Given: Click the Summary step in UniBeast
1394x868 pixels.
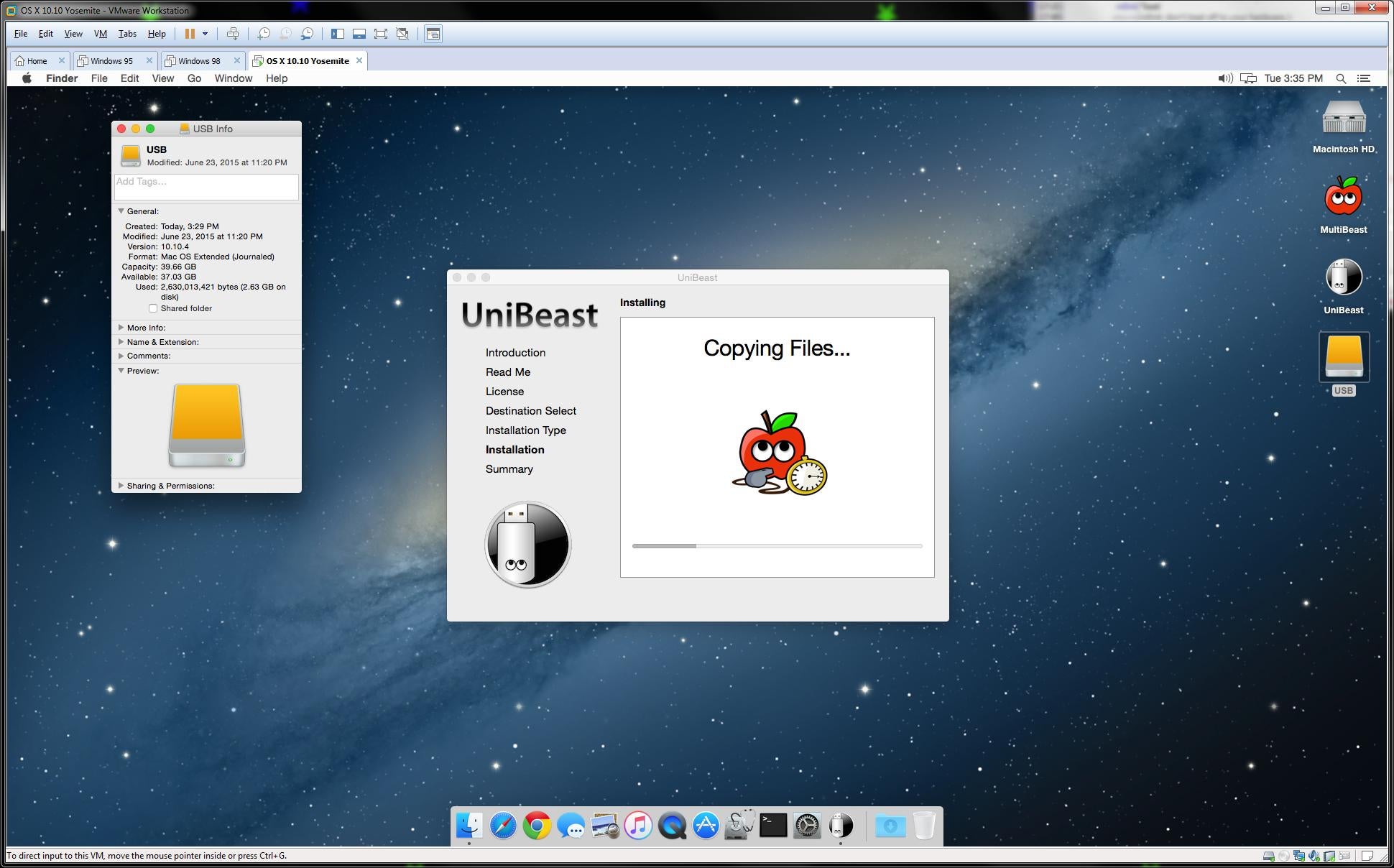Looking at the screenshot, I should click(x=509, y=469).
